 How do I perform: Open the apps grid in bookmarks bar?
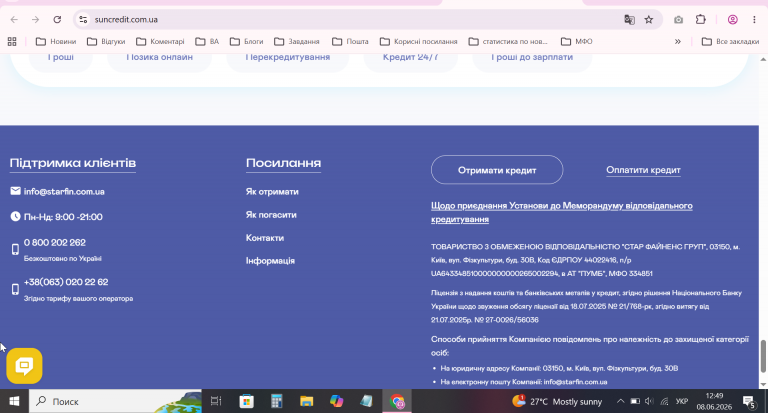(12, 42)
